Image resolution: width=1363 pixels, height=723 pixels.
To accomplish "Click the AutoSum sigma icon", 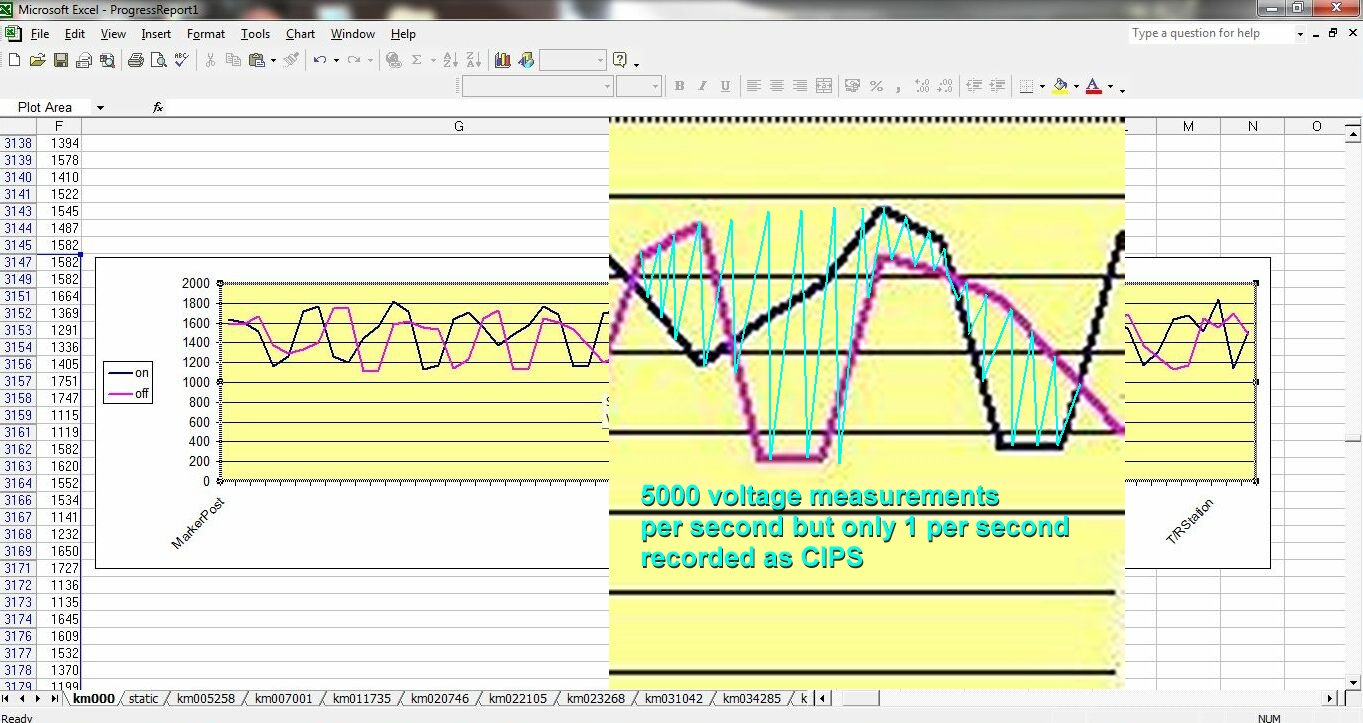I will coord(416,60).
